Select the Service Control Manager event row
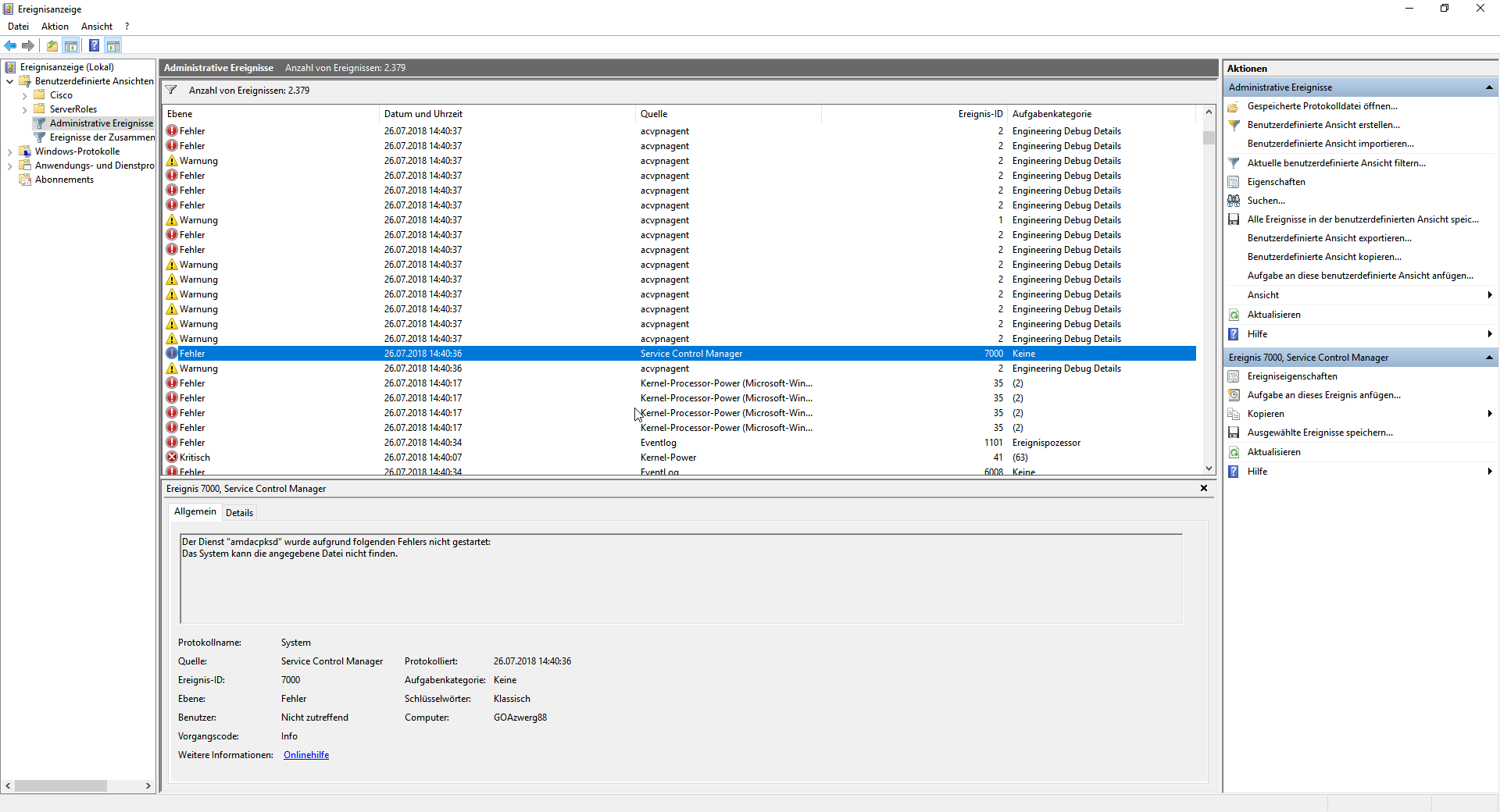 [x=680, y=354]
